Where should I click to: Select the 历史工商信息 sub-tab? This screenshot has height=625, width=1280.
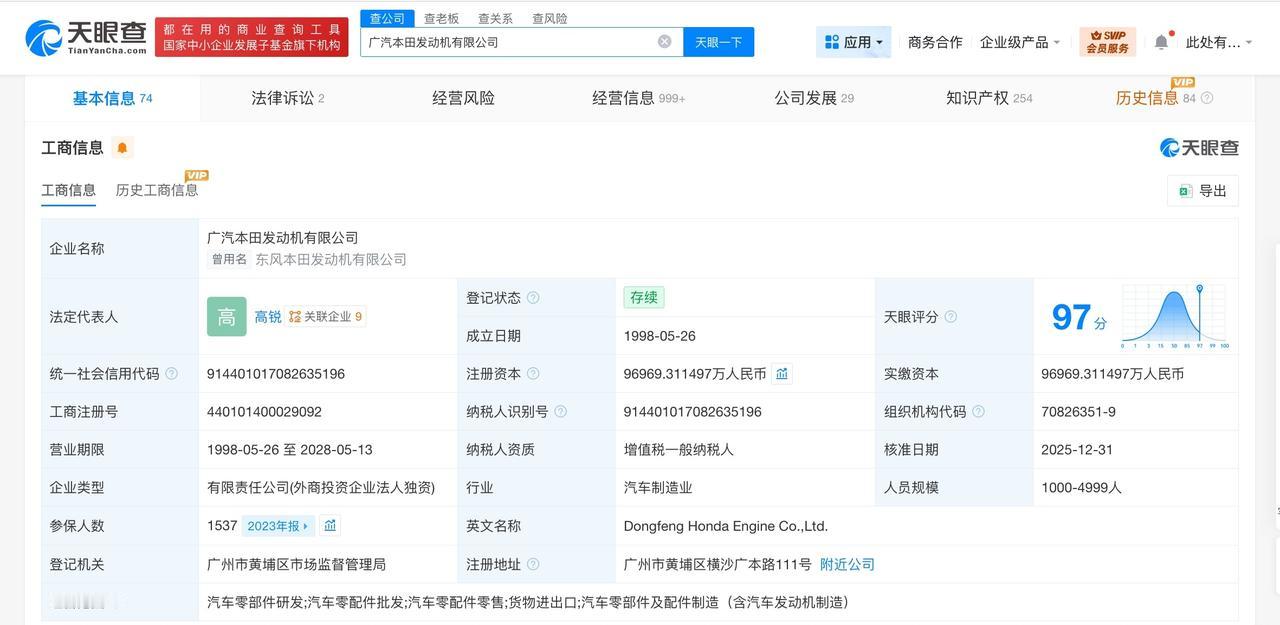tap(157, 190)
